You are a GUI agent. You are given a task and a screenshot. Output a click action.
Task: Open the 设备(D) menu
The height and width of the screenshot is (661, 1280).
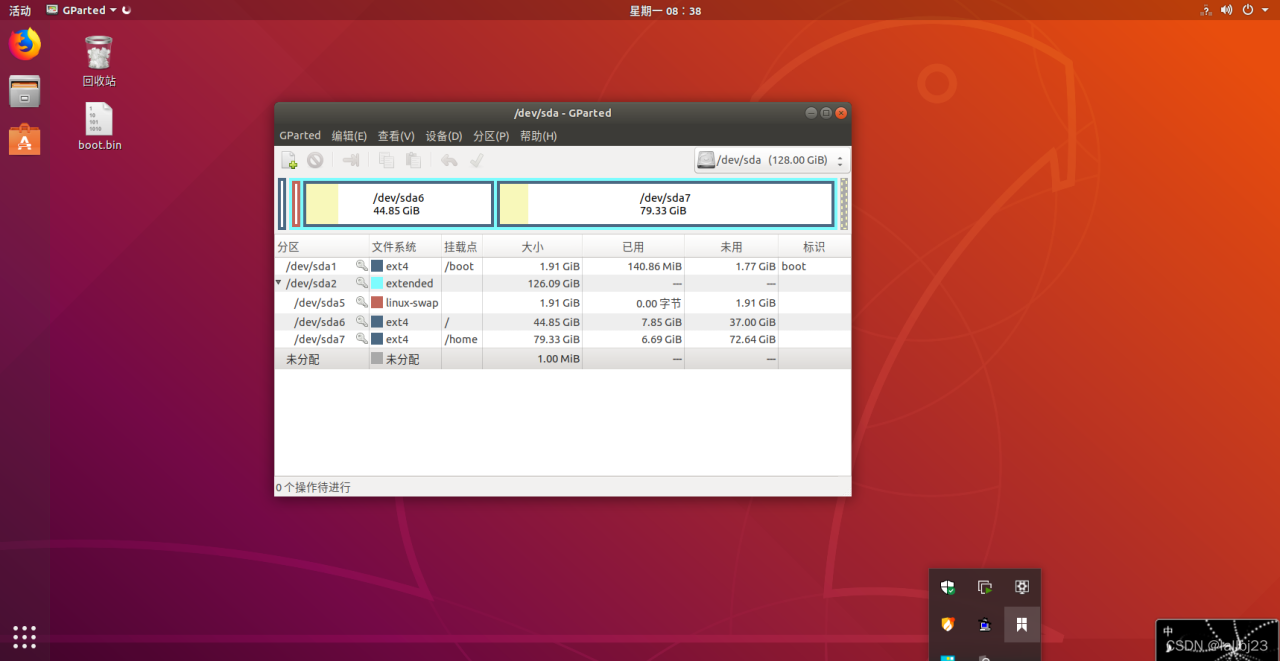point(444,136)
